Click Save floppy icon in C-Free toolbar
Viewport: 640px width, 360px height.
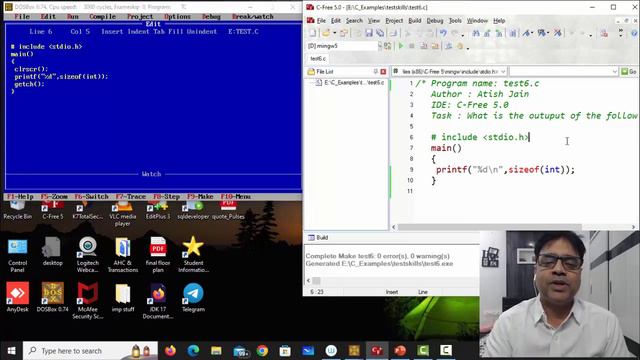tap(369, 33)
